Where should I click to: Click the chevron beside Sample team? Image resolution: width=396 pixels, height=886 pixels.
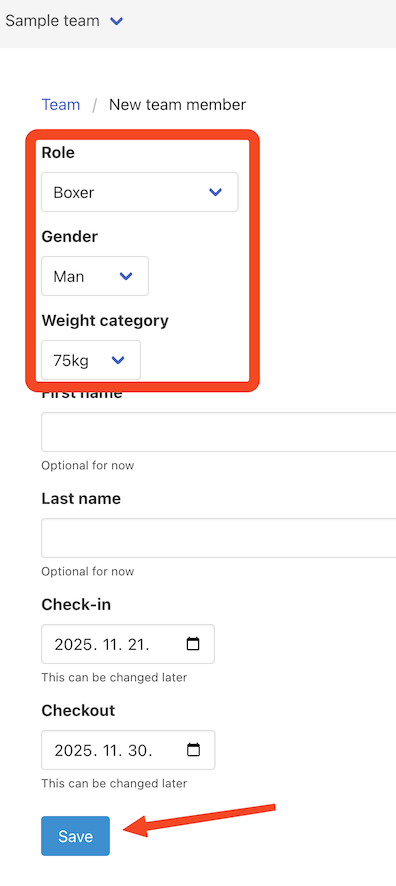point(116,21)
